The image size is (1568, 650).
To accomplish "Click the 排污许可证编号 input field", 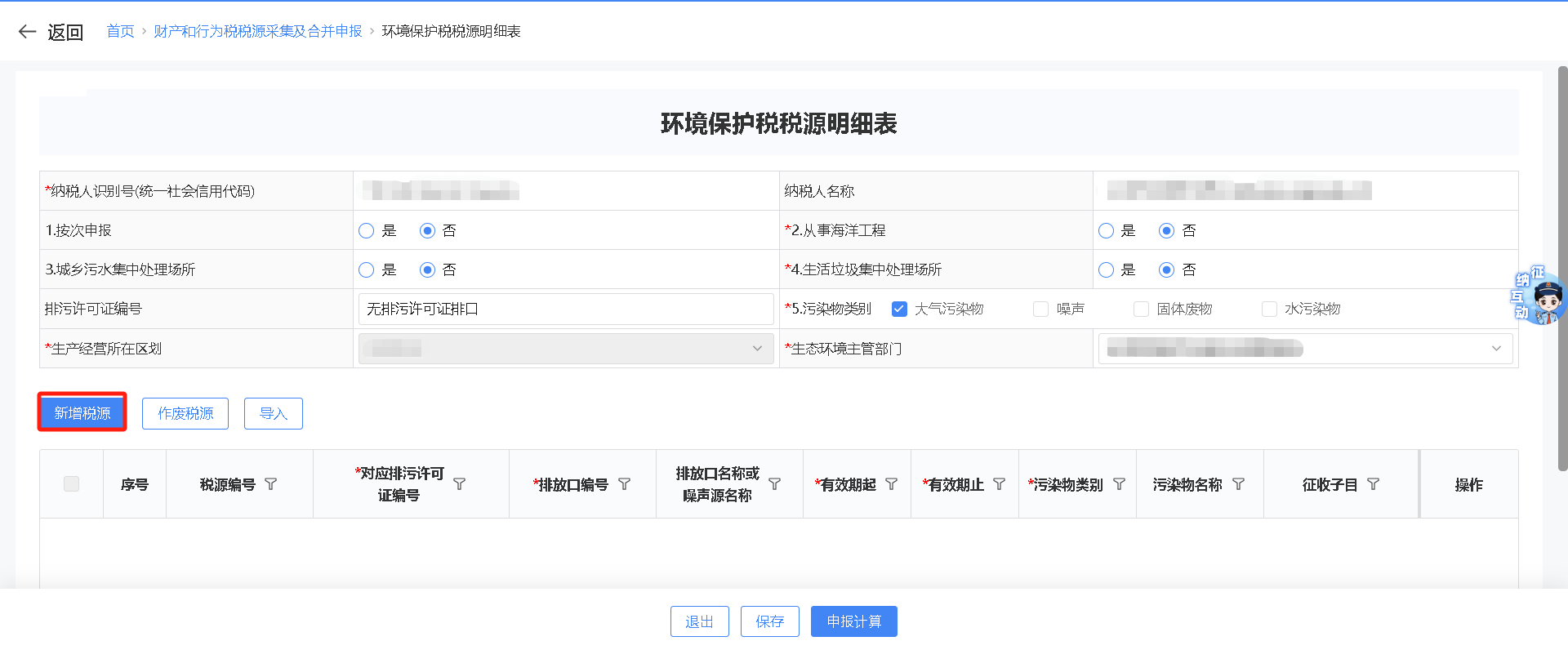I will click(x=565, y=309).
